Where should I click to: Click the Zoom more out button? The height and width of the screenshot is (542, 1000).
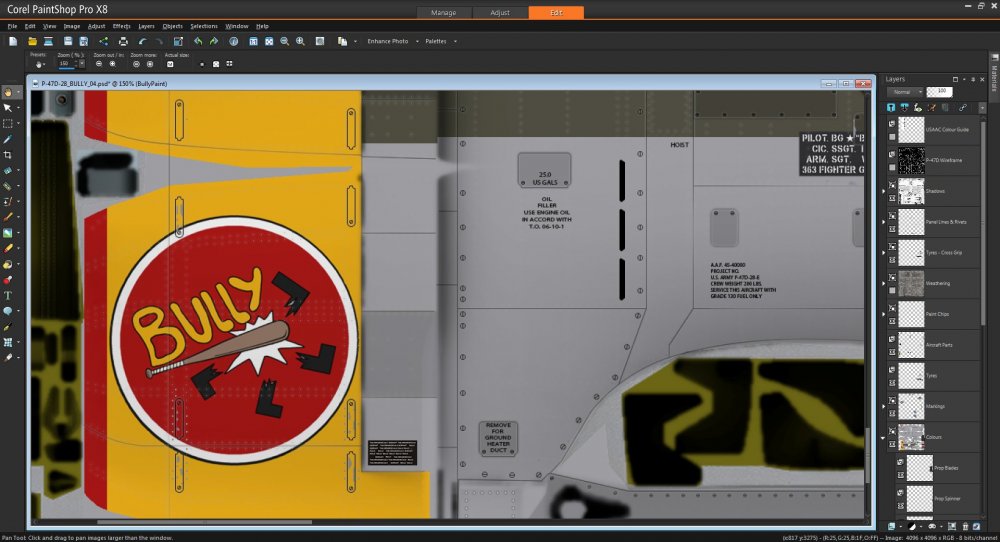136,64
